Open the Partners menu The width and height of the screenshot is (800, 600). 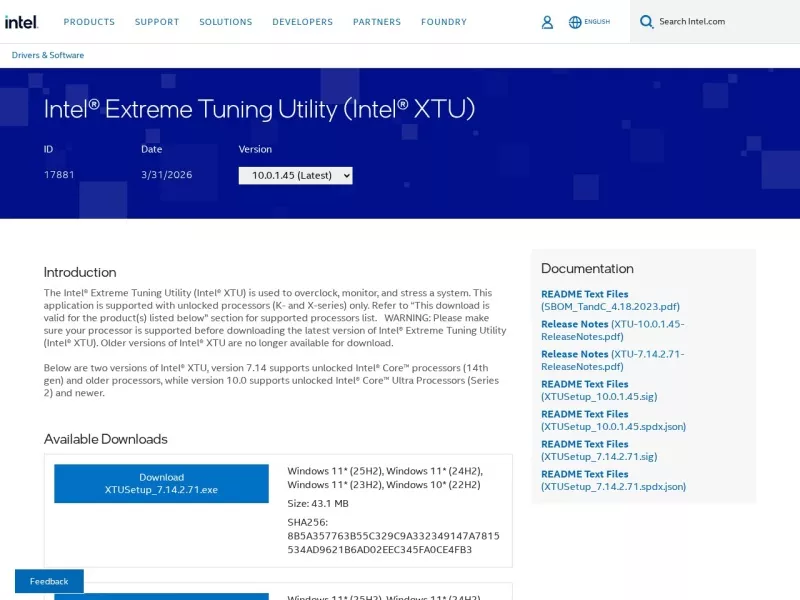(377, 22)
